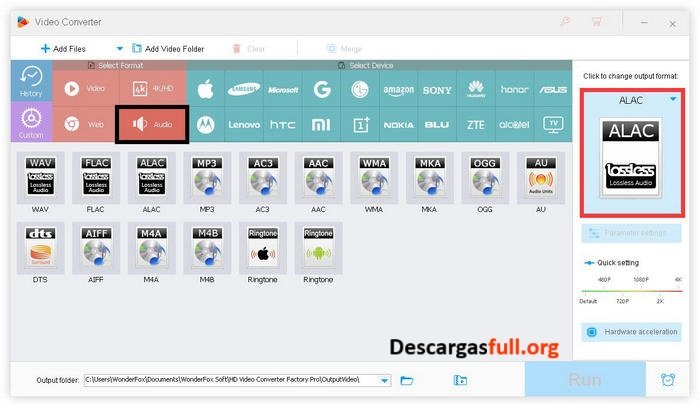Select the AAC audio format
The height and width of the screenshot is (407, 700).
click(318, 178)
